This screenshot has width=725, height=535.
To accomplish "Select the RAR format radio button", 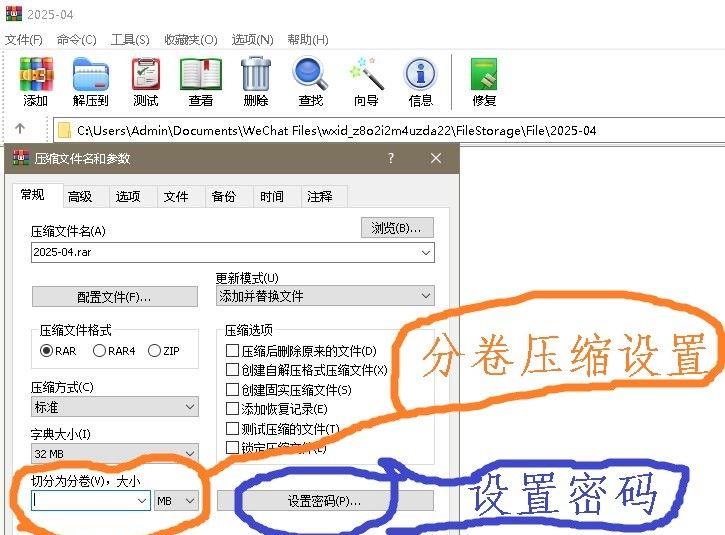I will coord(46,351).
